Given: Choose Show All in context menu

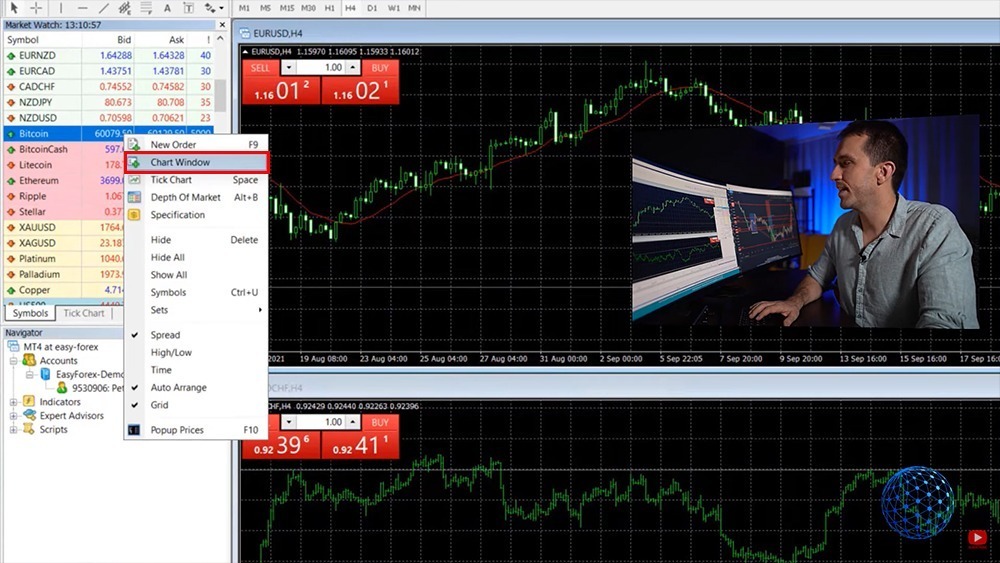Looking at the screenshot, I should click(196, 275).
